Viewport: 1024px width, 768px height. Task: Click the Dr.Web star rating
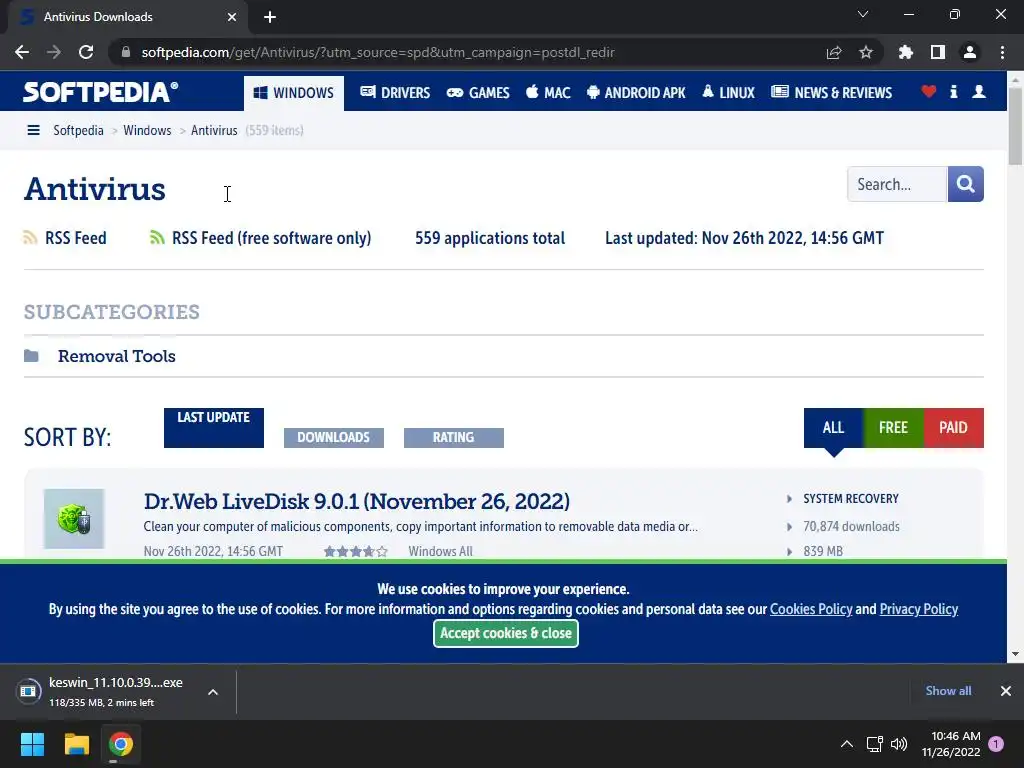pos(356,552)
